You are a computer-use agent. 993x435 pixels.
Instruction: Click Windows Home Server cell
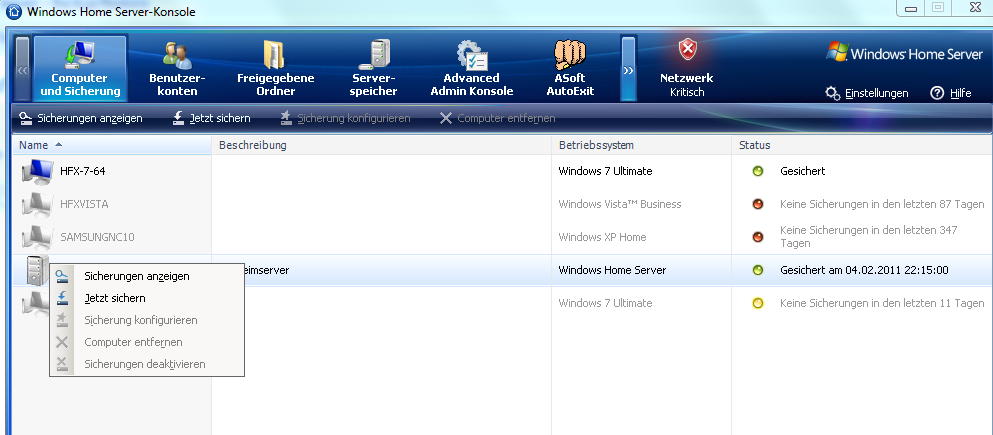coord(612,270)
